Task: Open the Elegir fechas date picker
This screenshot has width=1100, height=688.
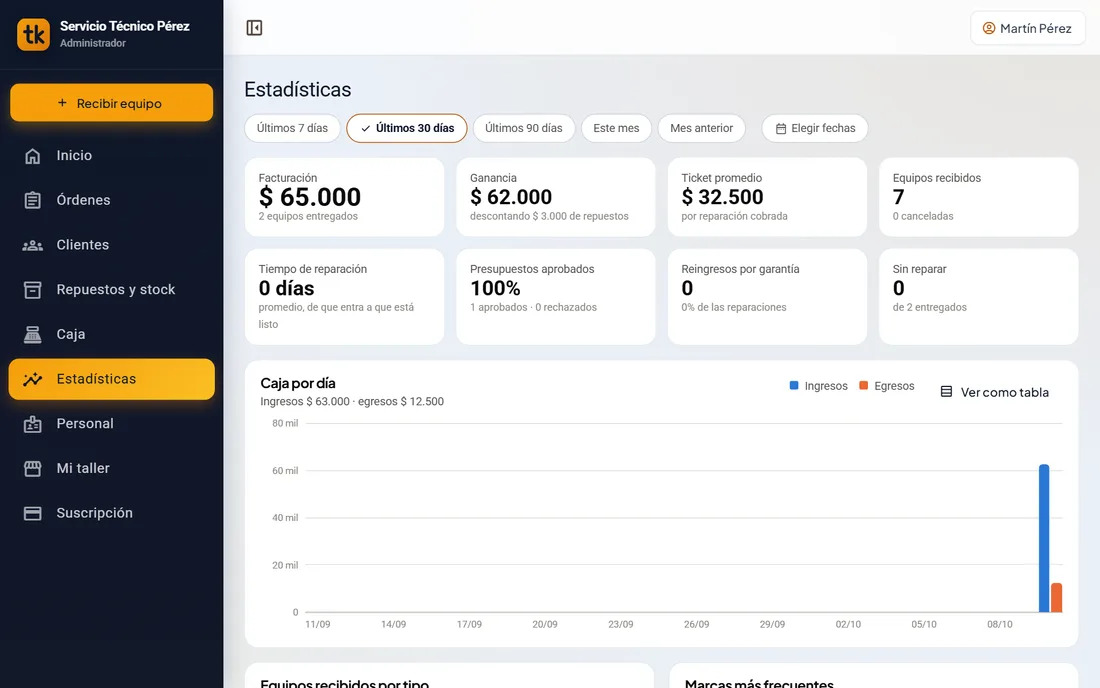Action: pyautogui.click(x=815, y=128)
